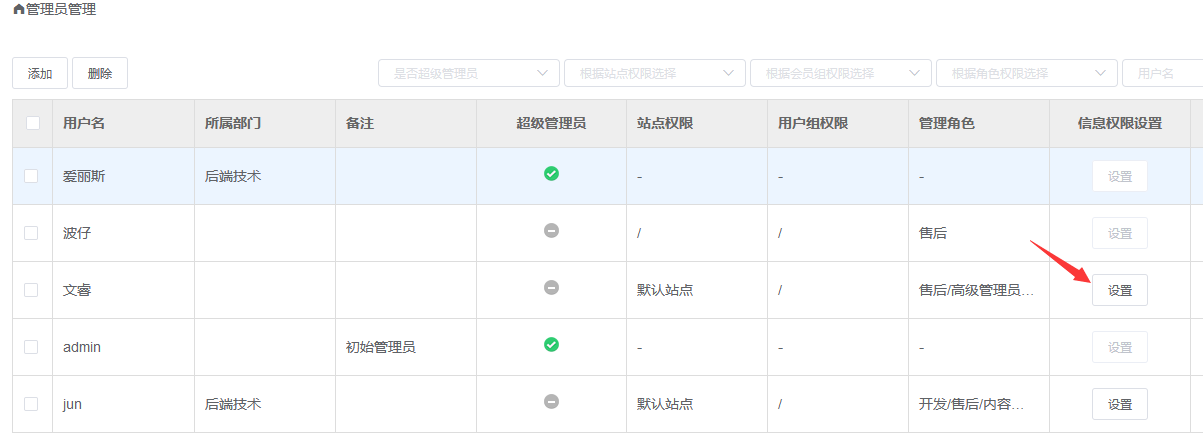Click green check icon in admin row
Image resolution: width=1203 pixels, height=433 pixels.
[x=551, y=345]
